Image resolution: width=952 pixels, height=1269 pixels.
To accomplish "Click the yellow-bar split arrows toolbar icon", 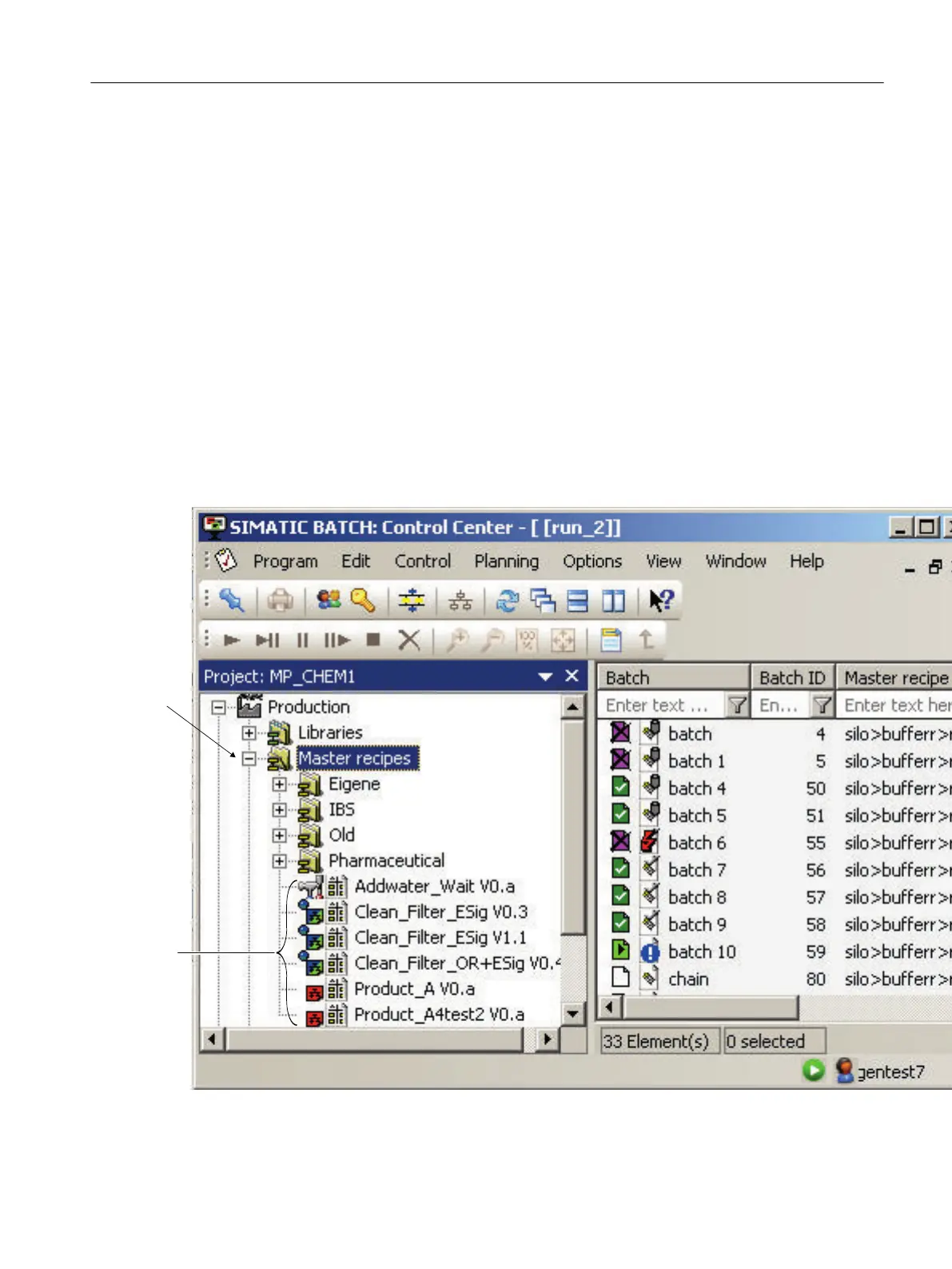I will 412,600.
